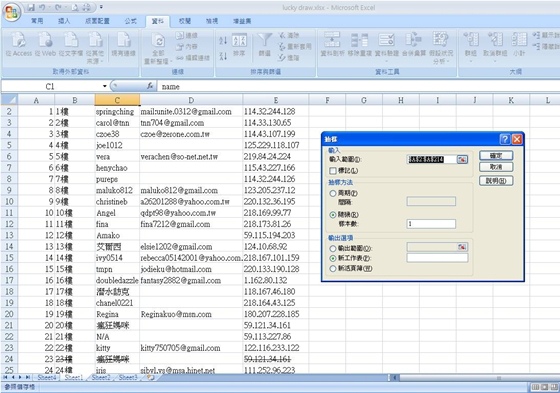Collapse dialog via input range selector icon
The height and width of the screenshot is (393, 560).
[462, 159]
